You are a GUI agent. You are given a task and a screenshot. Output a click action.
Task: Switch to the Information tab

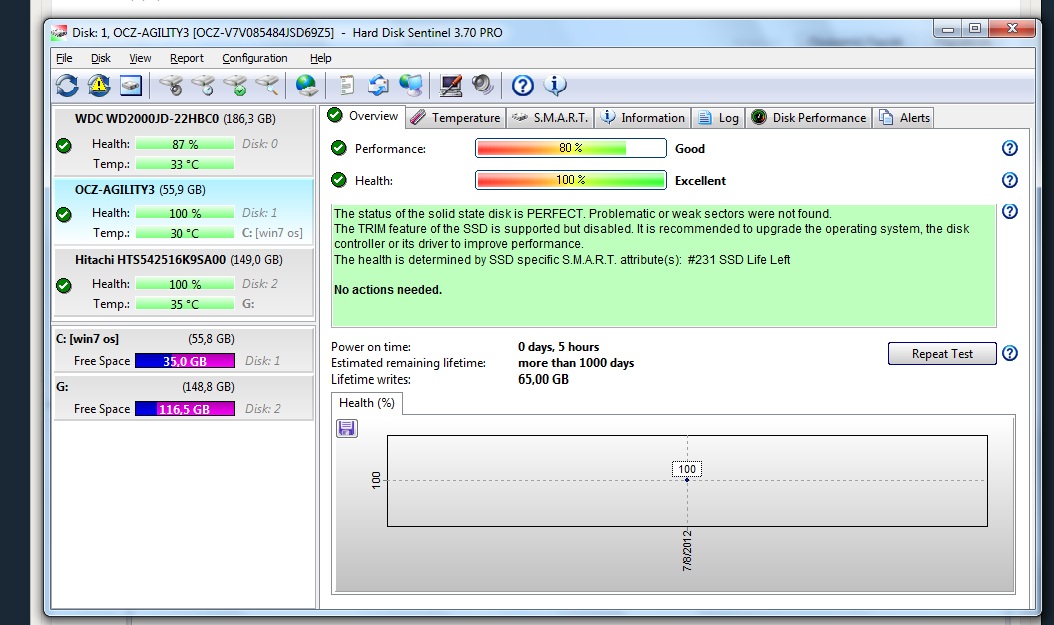coord(642,118)
